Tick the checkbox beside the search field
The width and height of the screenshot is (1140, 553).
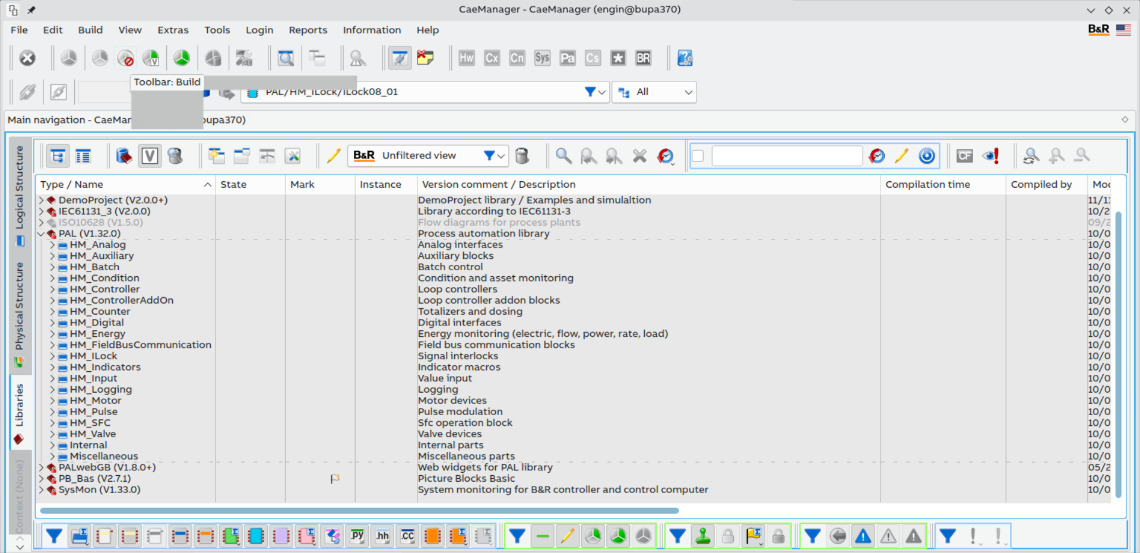[x=698, y=156]
